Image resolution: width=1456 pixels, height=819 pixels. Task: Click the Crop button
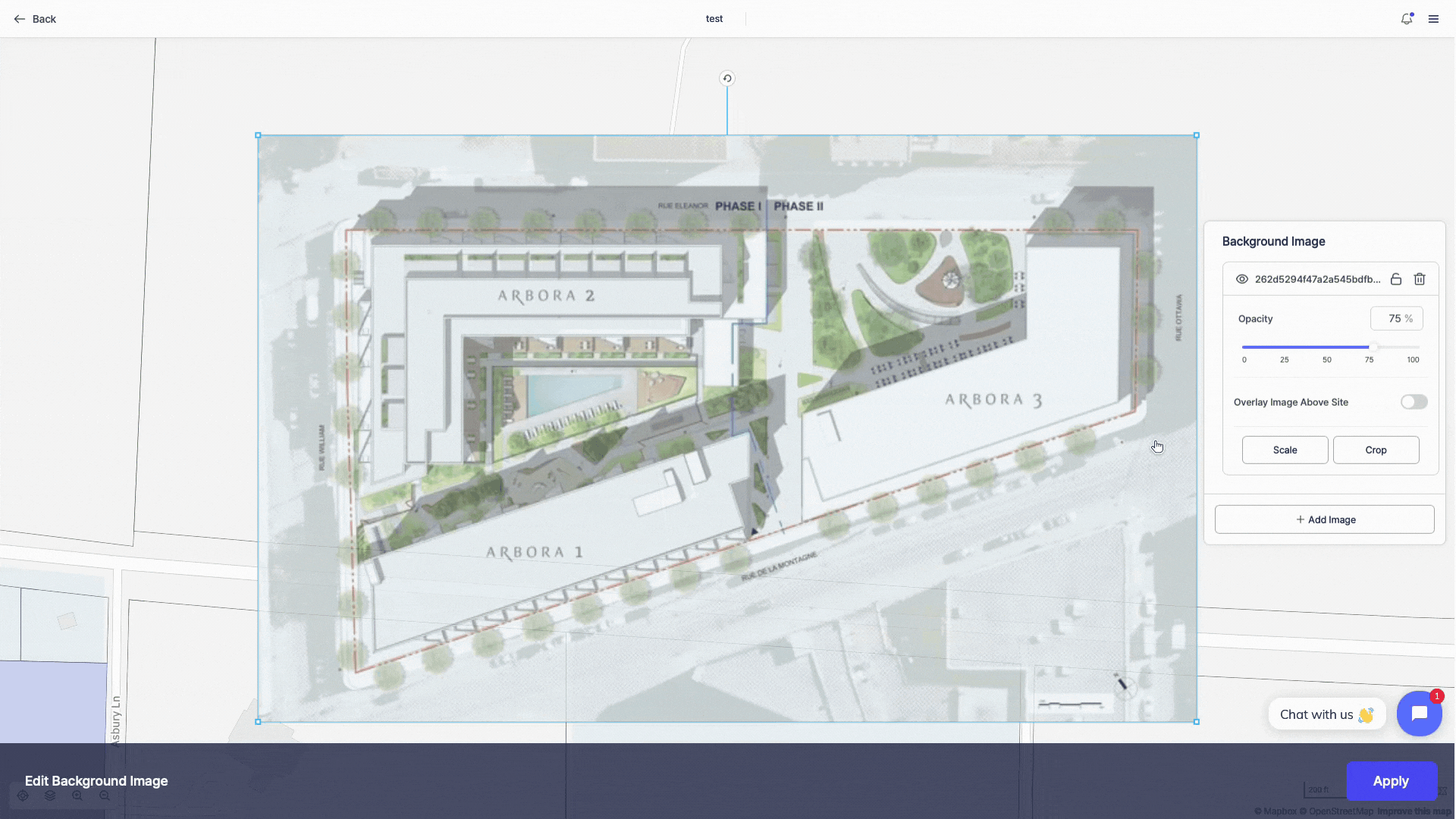1376,450
